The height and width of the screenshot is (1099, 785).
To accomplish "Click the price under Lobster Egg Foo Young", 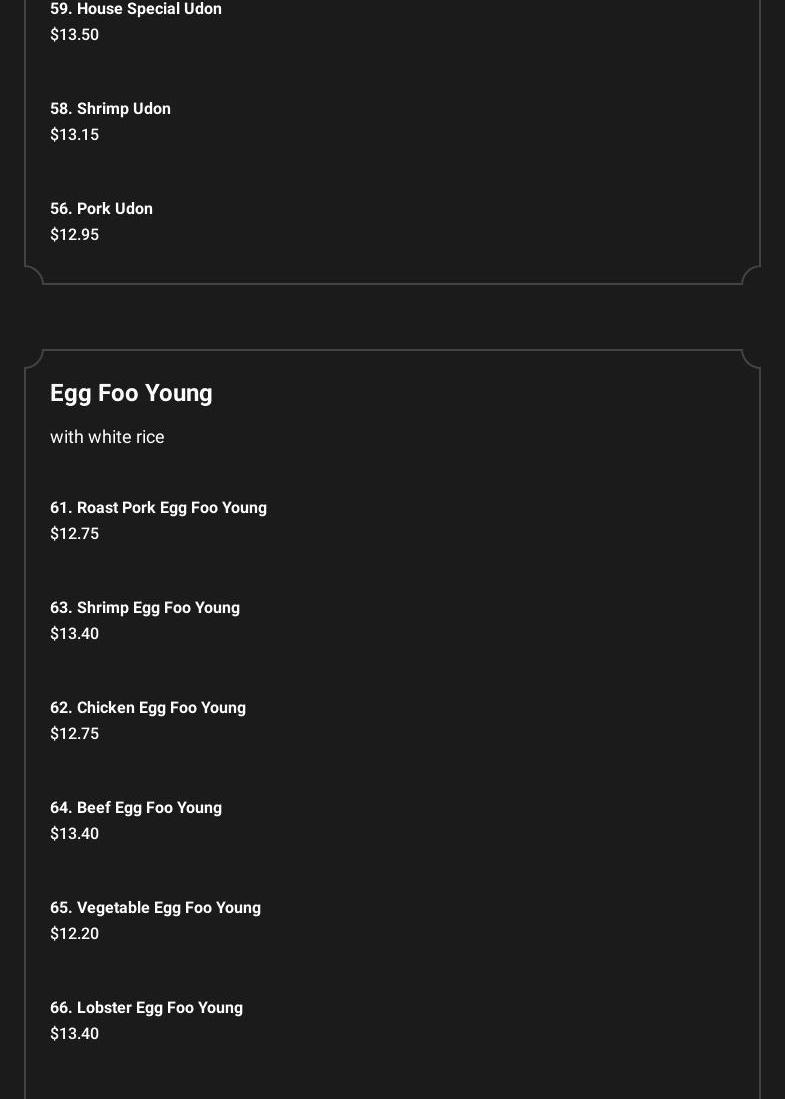I will [x=75, y=1034].
